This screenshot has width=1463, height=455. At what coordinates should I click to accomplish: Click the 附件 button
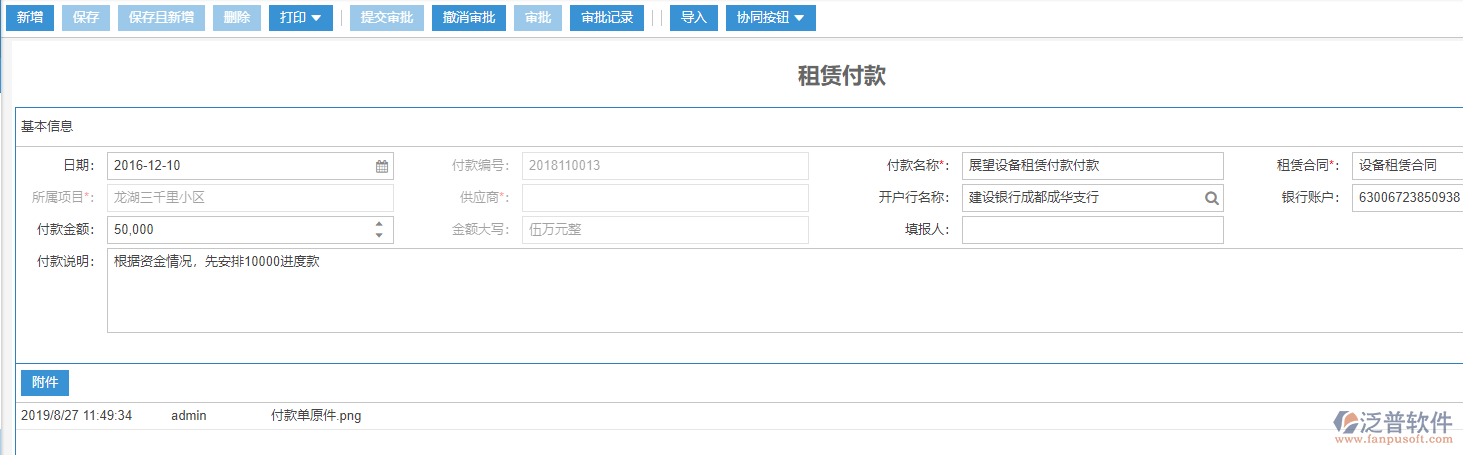click(45, 383)
